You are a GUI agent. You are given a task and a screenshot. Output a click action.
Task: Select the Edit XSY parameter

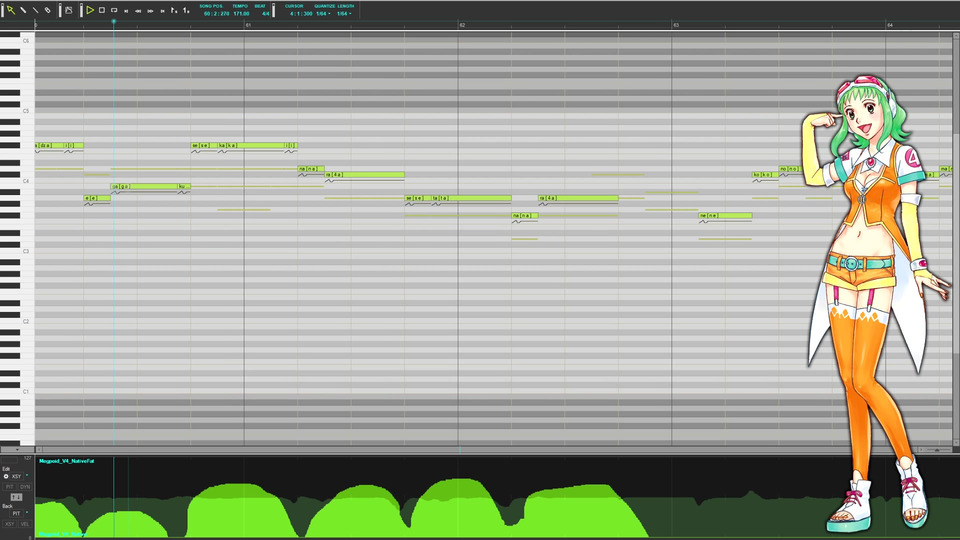pyautogui.click(x=17, y=476)
